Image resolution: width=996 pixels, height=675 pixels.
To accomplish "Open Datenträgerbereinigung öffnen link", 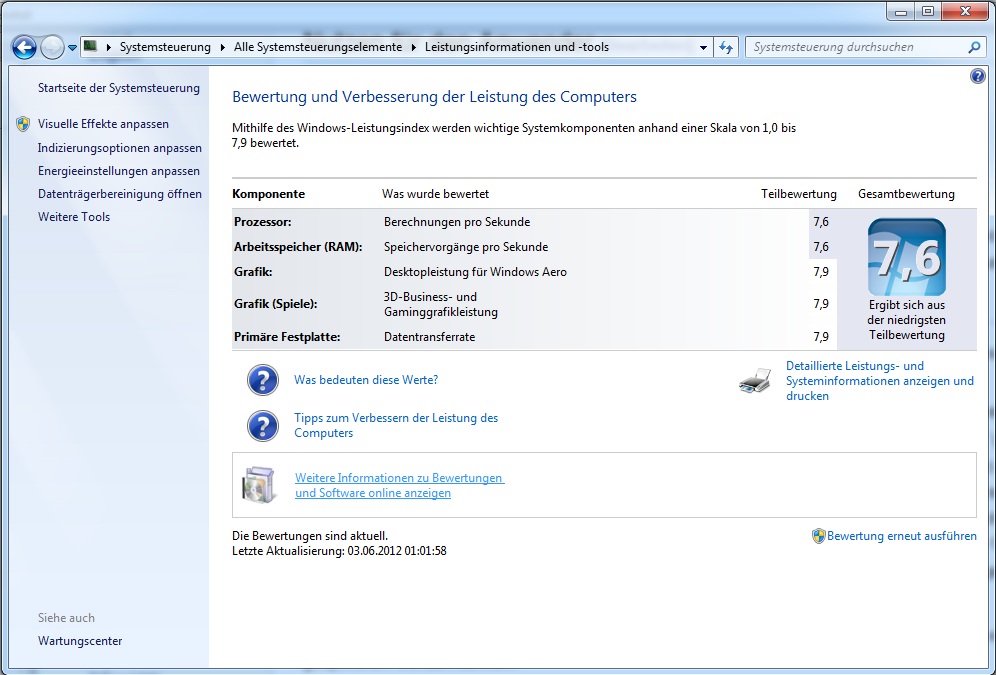I will click(120, 194).
